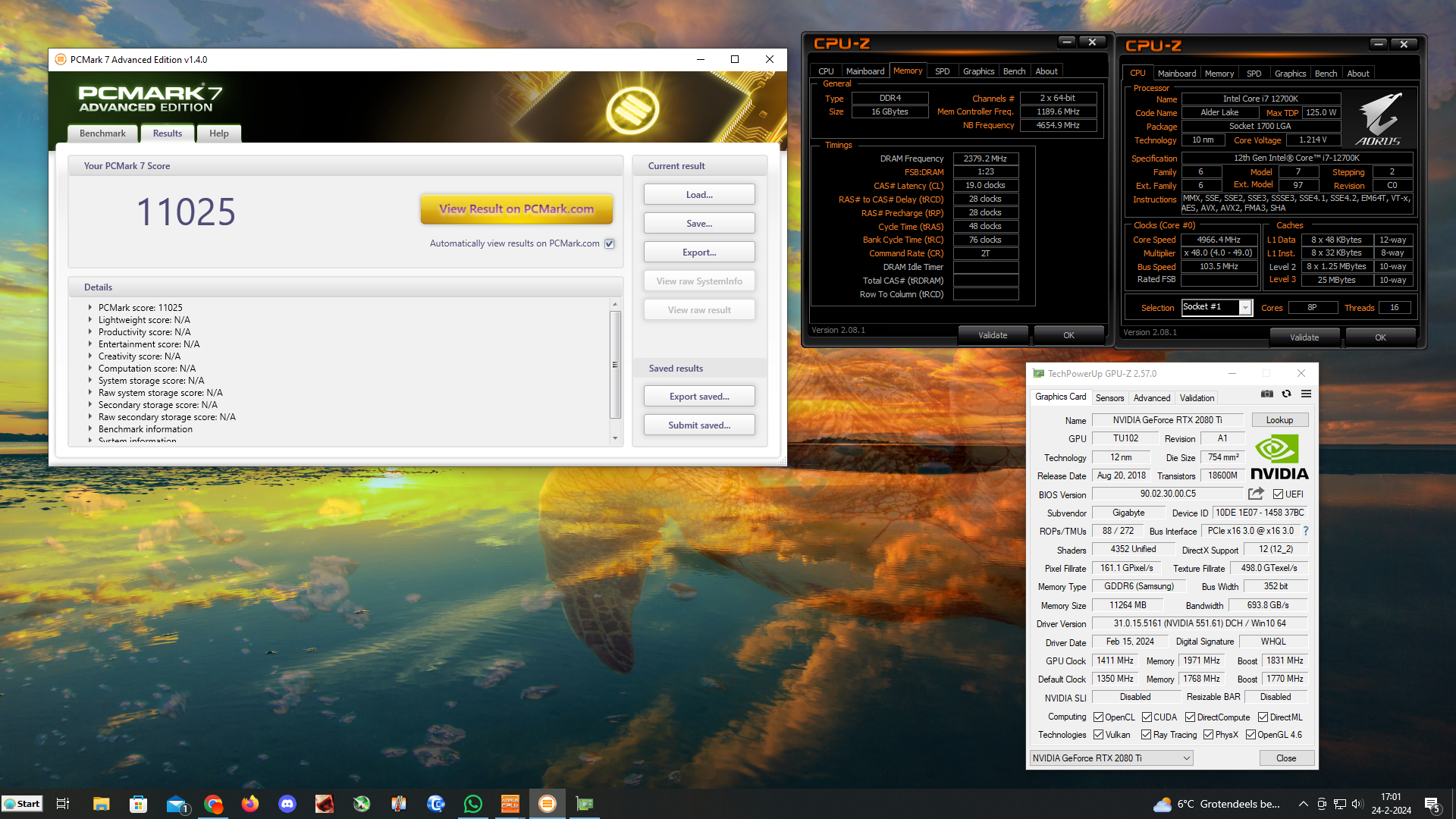Switch to the Benchmark tab in PCMark
The height and width of the screenshot is (819, 1456).
(102, 133)
